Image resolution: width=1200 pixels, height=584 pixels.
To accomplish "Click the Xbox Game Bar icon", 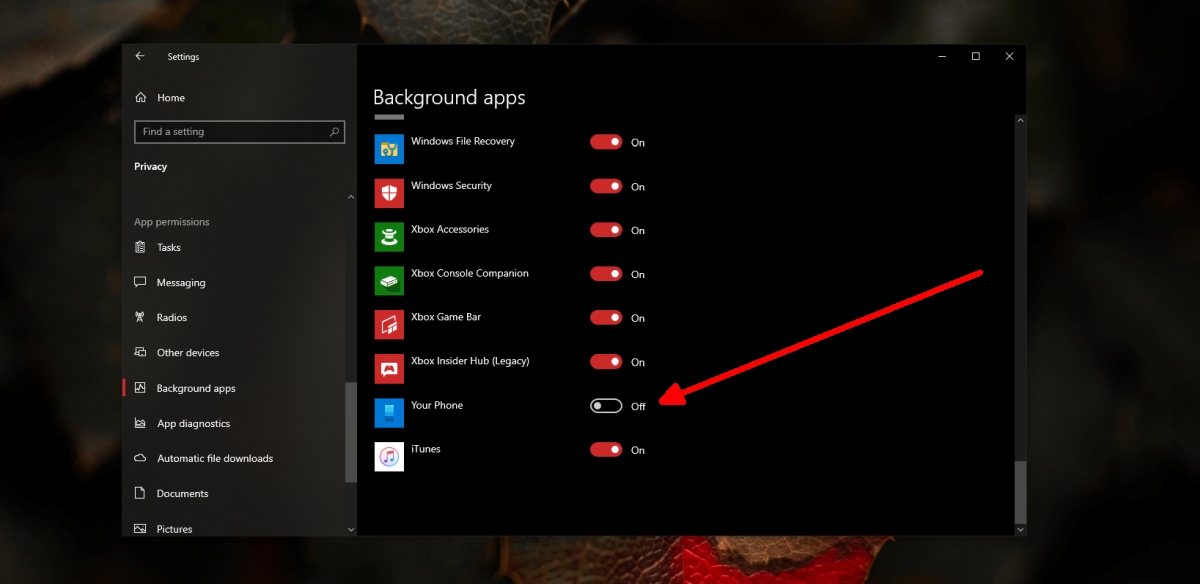I will coord(389,325).
